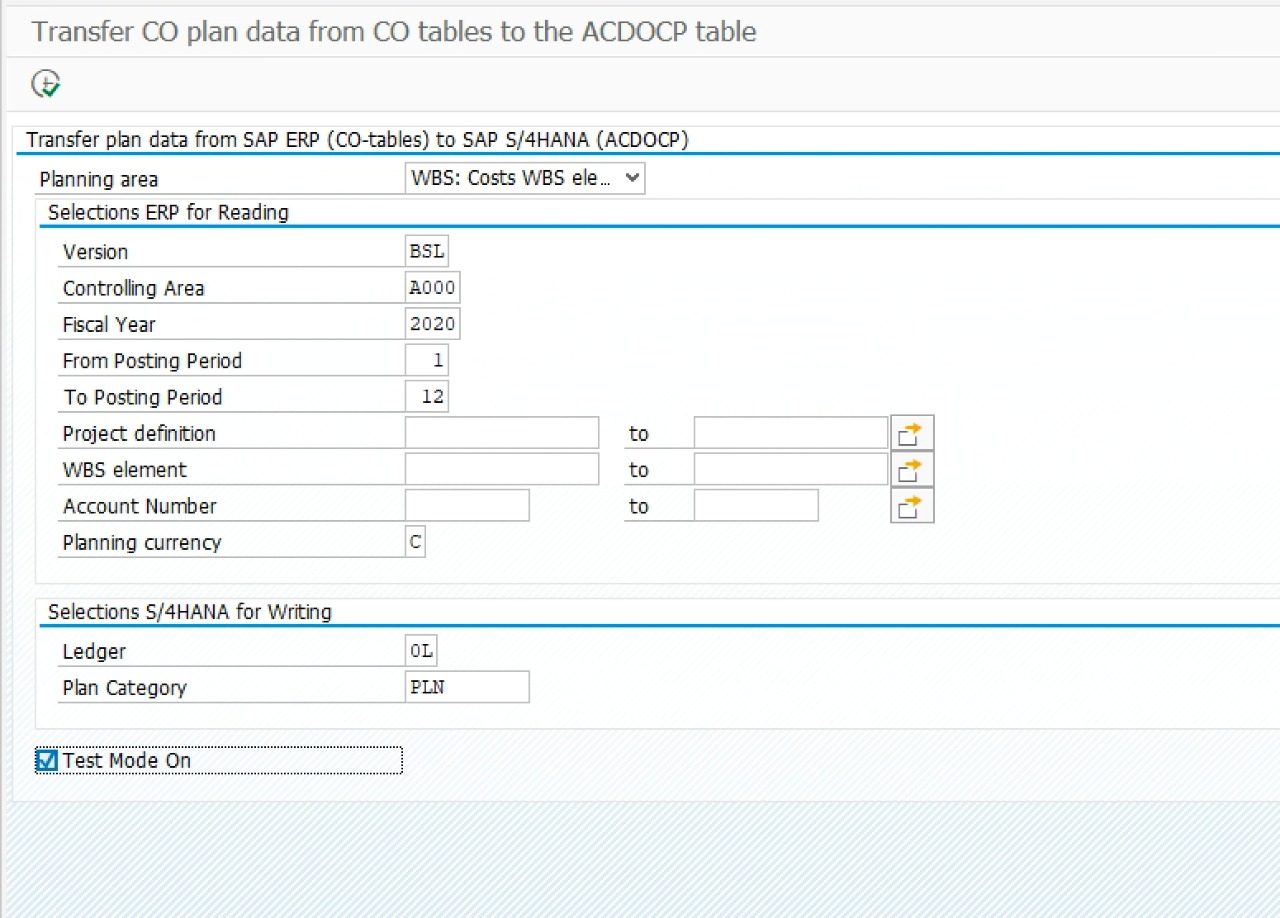Screen dimensions: 1280x918
Task: Click the Plan Category field PLN
Action: coord(467,687)
